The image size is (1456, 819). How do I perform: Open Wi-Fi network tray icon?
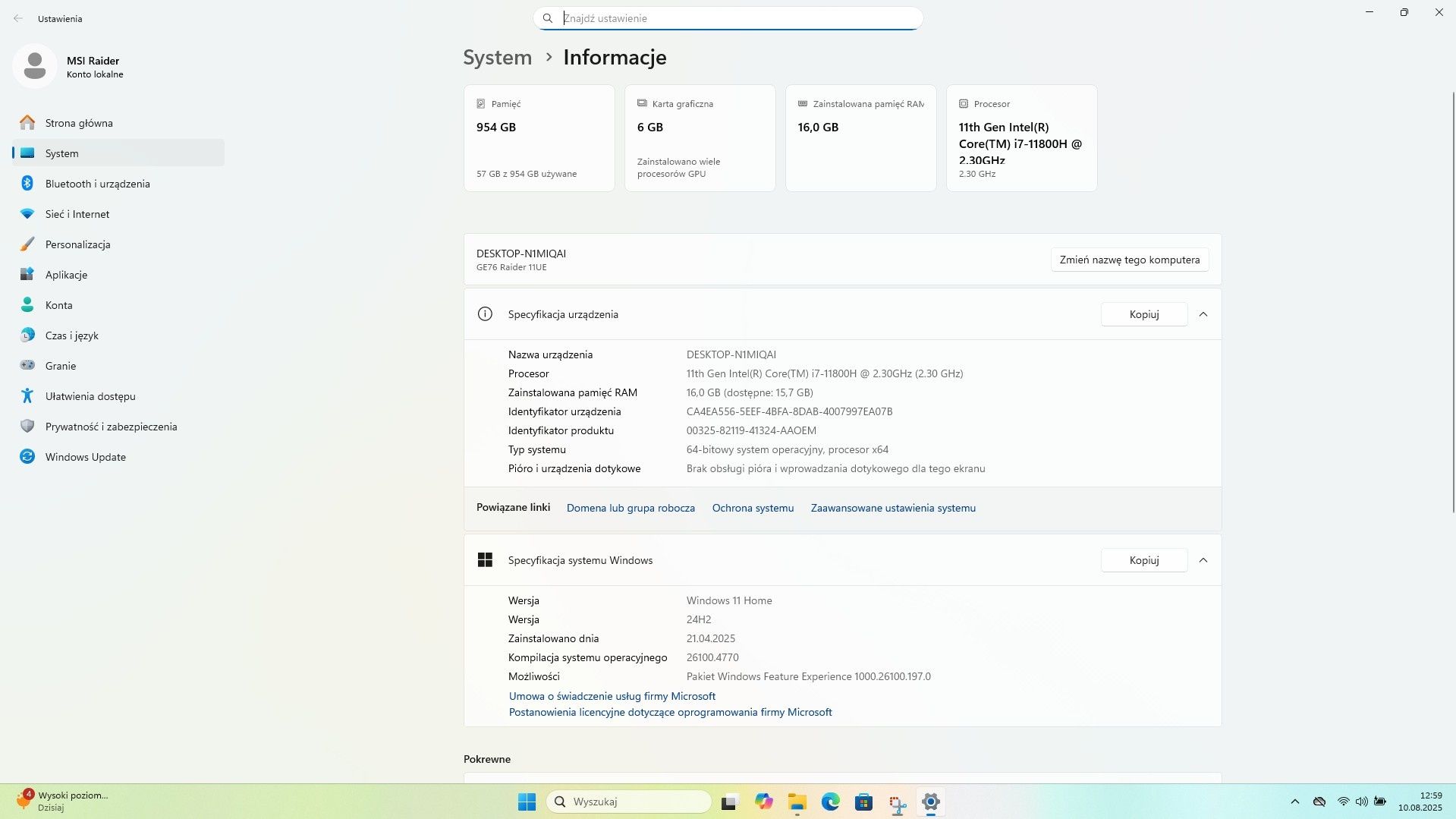point(1343,802)
